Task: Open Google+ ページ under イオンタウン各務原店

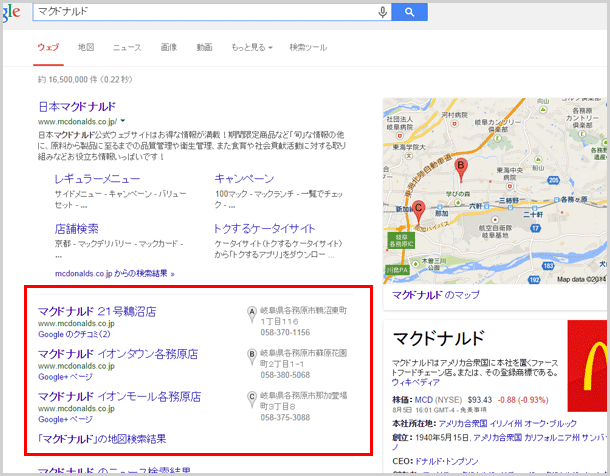Action: pos(65,376)
